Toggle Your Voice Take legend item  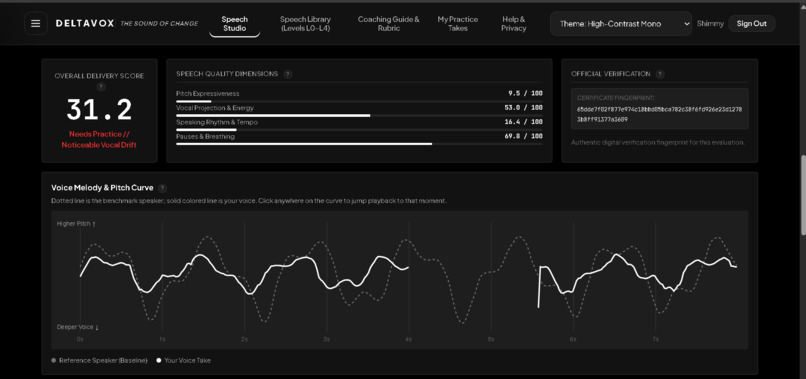pos(184,360)
